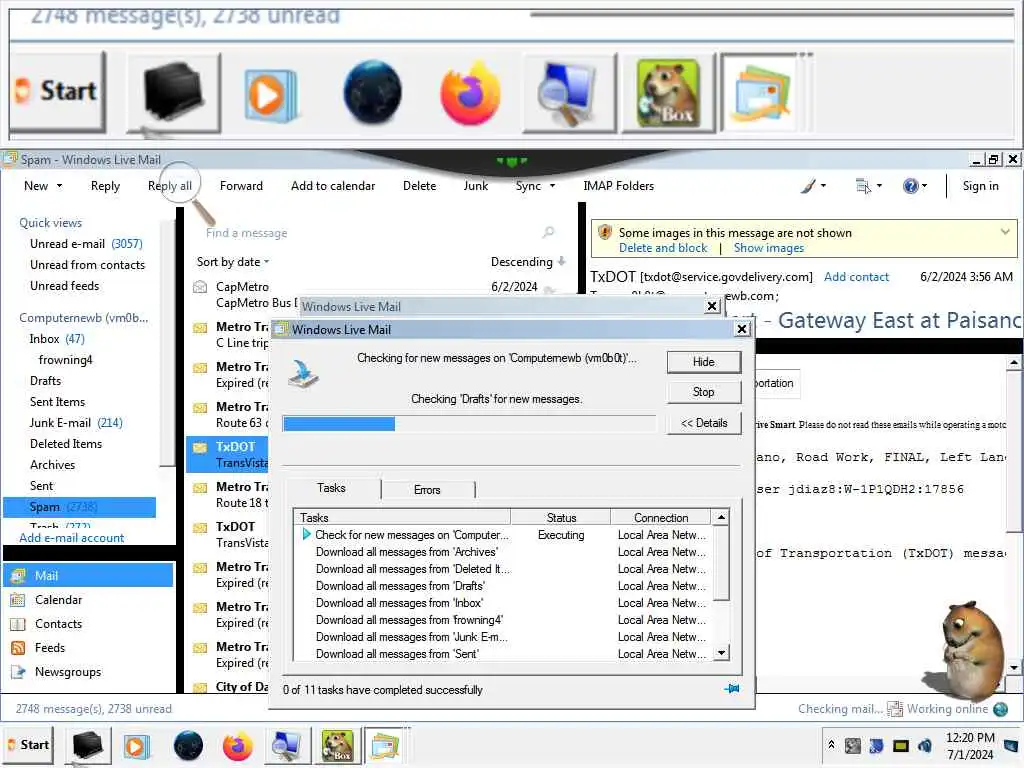Image resolution: width=1024 pixels, height=768 pixels.
Task: Toggle descending sort order arrow
Action: 562,261
